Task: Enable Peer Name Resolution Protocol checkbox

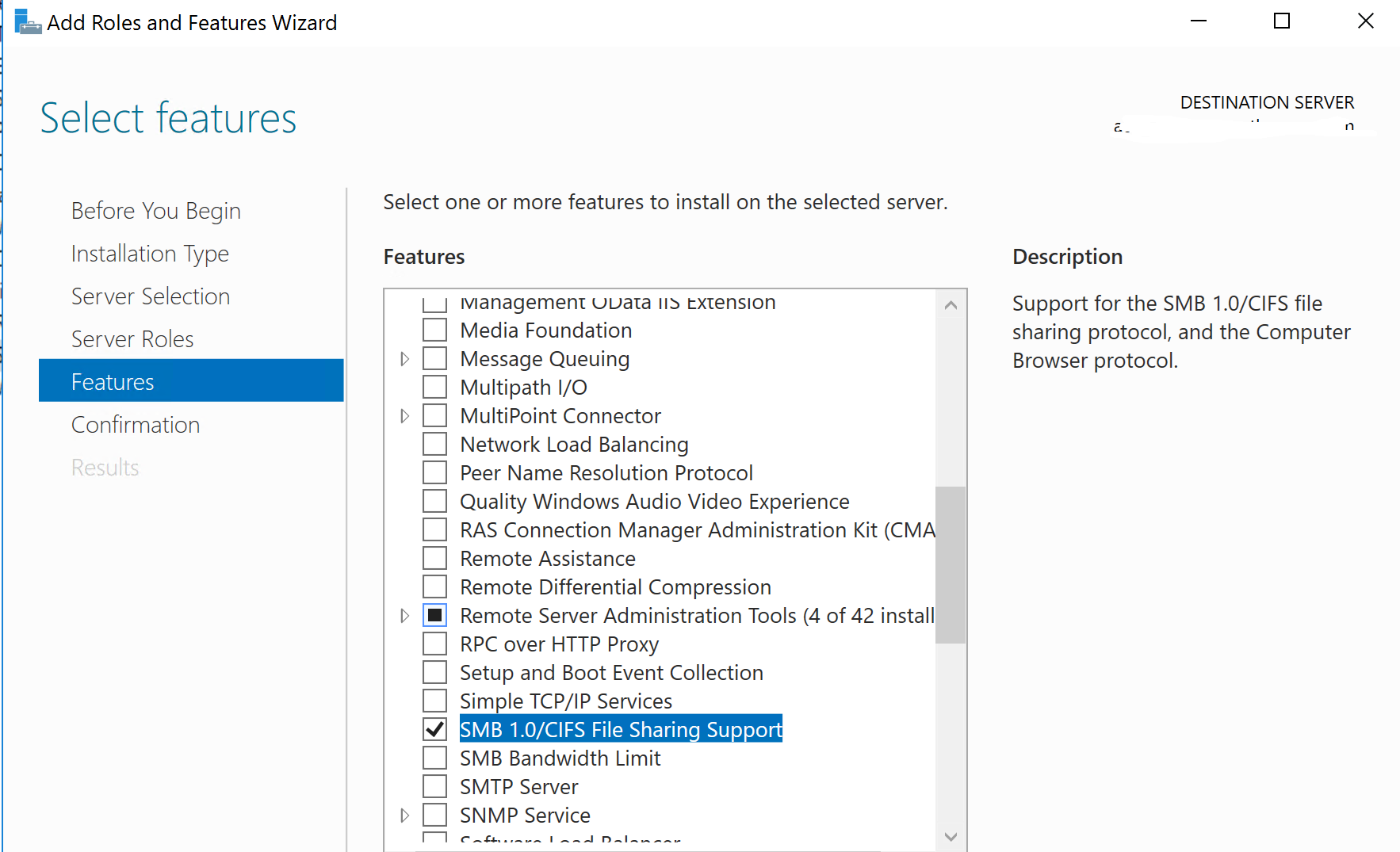Action: (434, 473)
